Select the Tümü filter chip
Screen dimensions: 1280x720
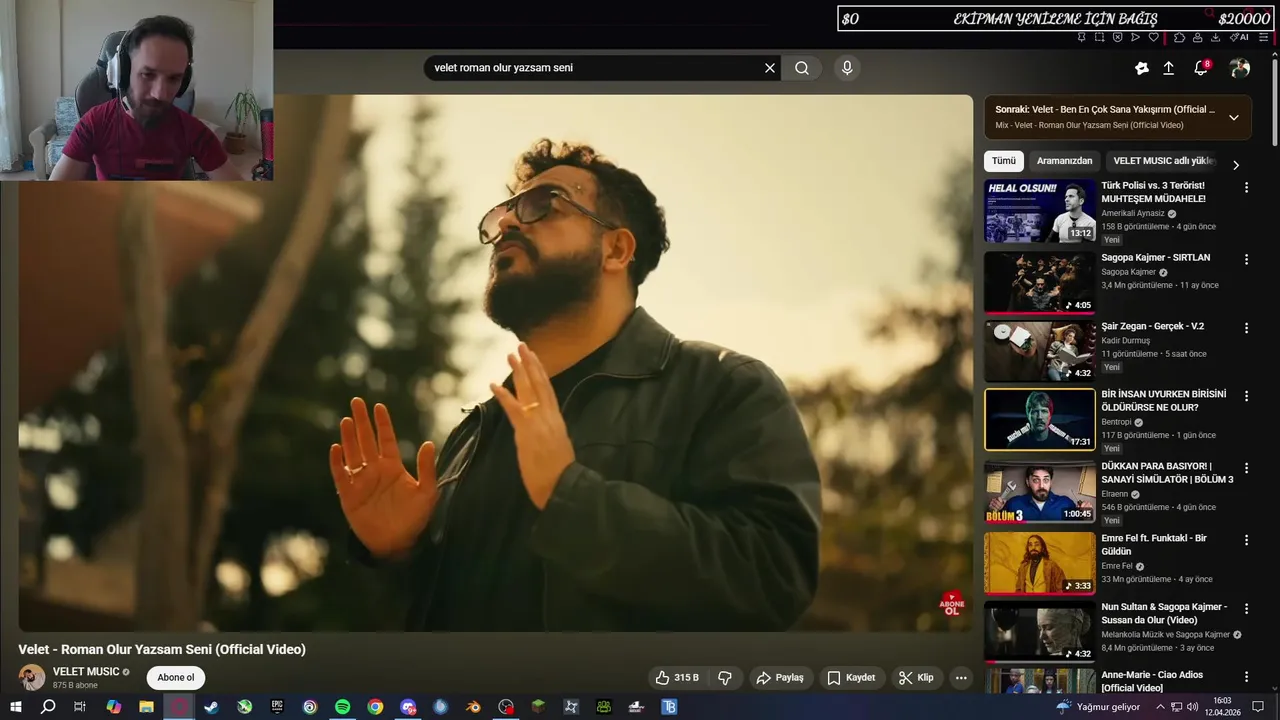(1004, 161)
